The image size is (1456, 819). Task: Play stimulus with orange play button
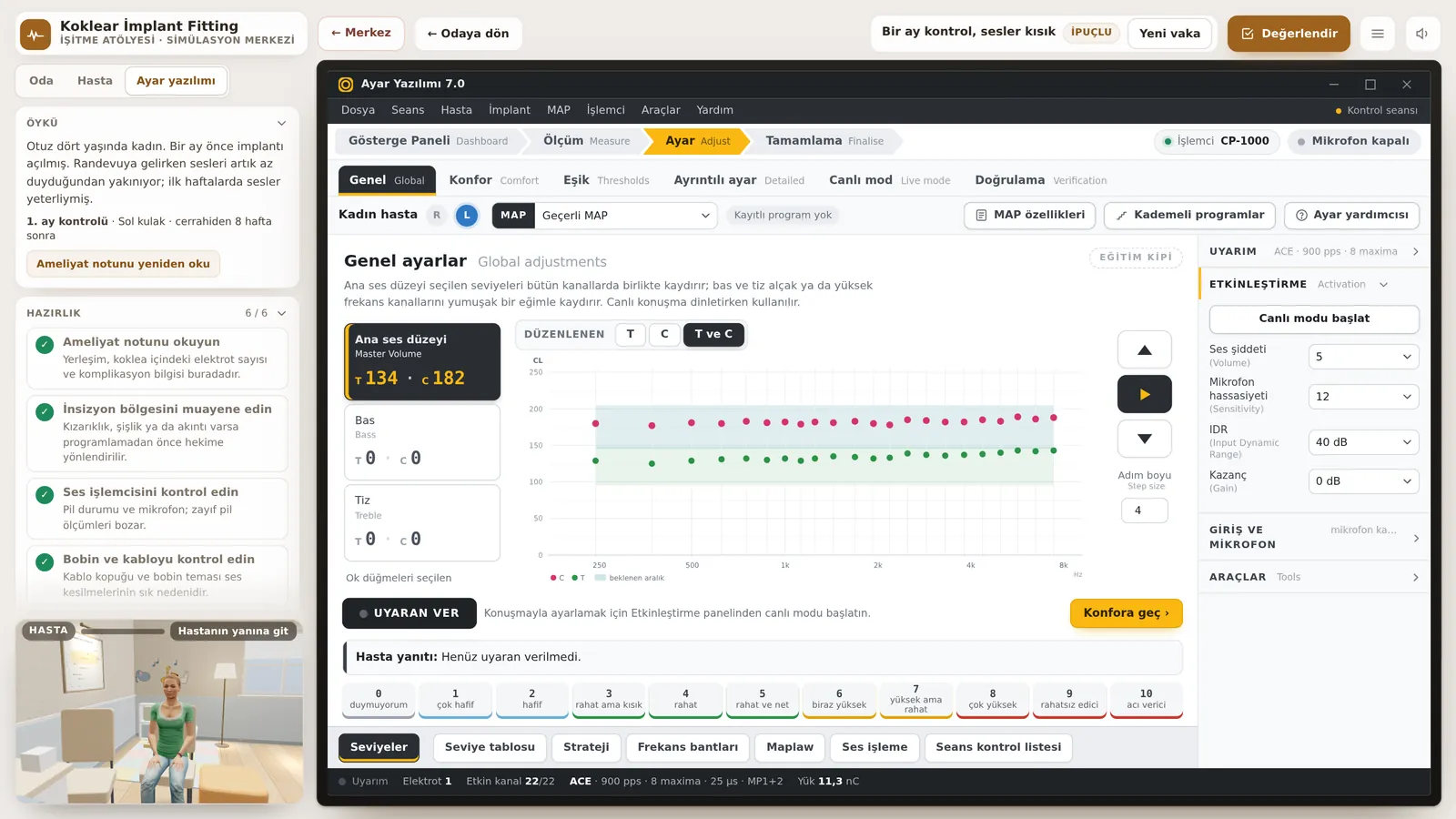(1145, 394)
